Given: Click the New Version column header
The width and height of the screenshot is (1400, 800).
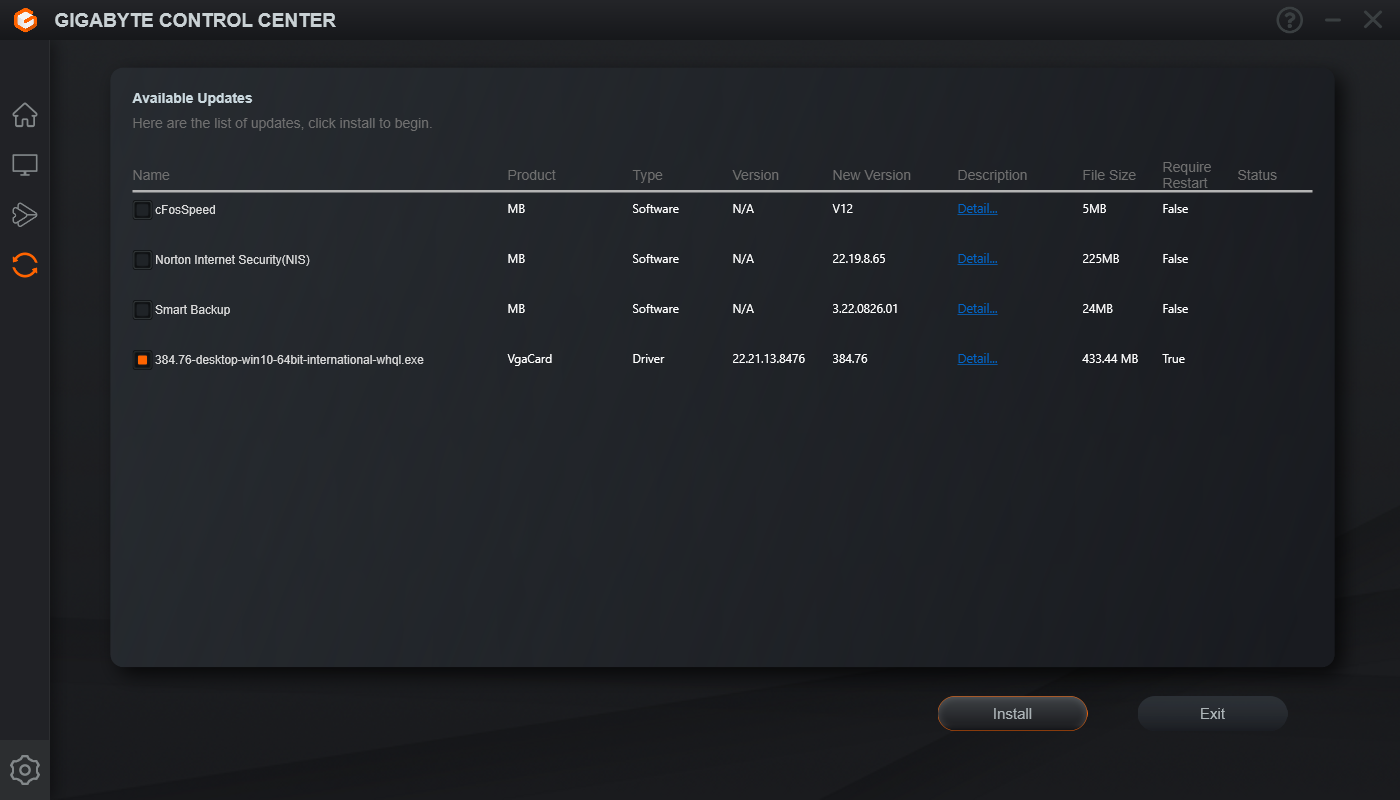Looking at the screenshot, I should 871,175.
